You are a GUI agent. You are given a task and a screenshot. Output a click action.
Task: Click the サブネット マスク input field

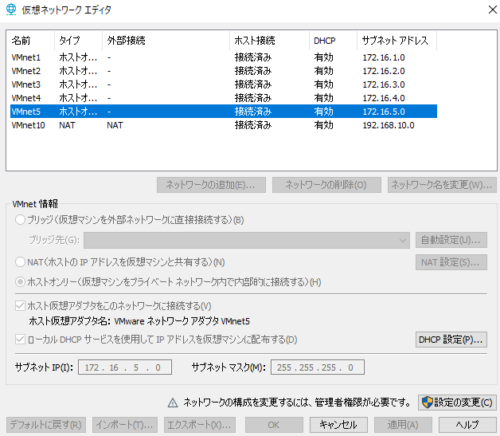(317, 367)
